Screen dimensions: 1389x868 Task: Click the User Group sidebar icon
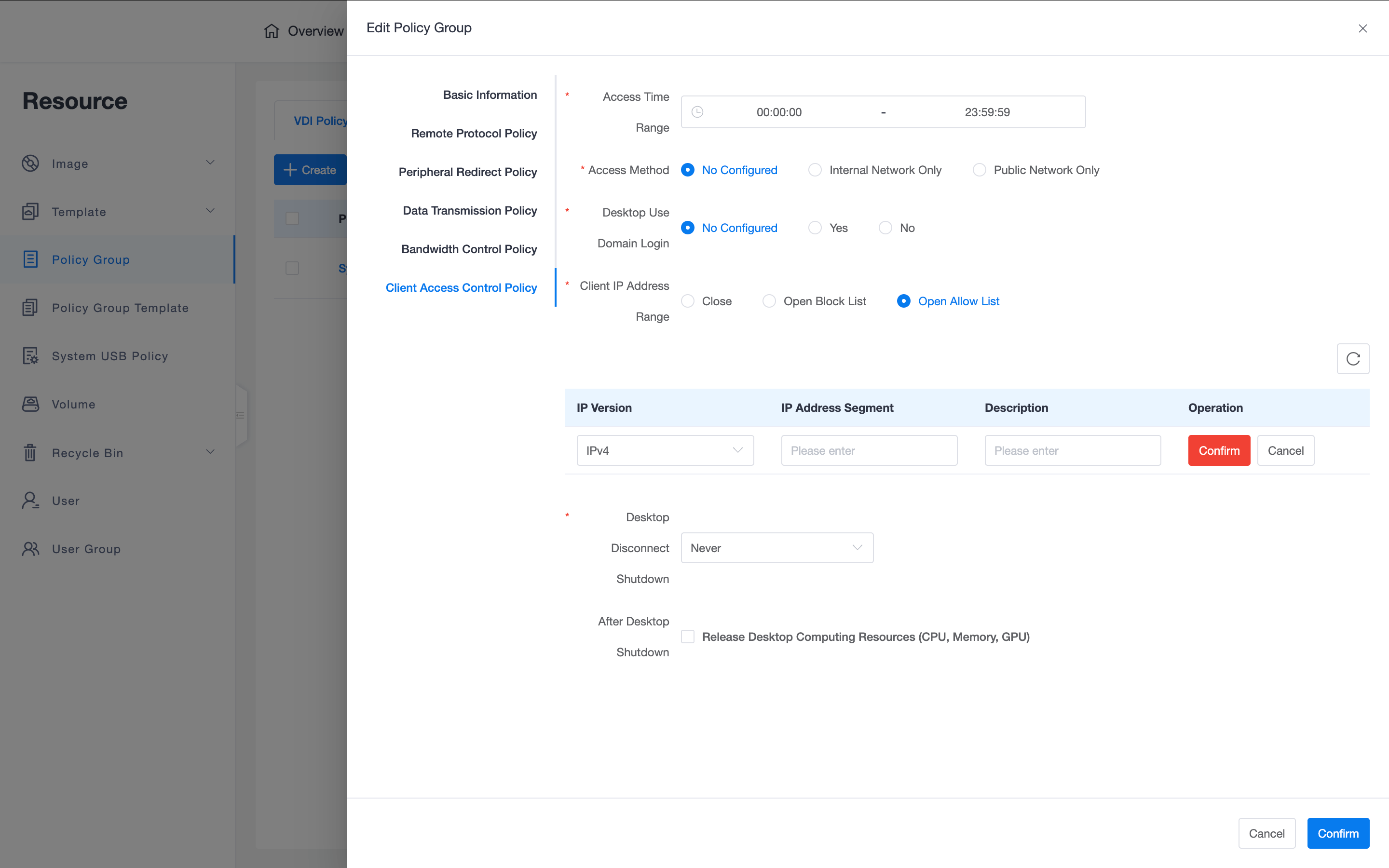click(x=30, y=549)
